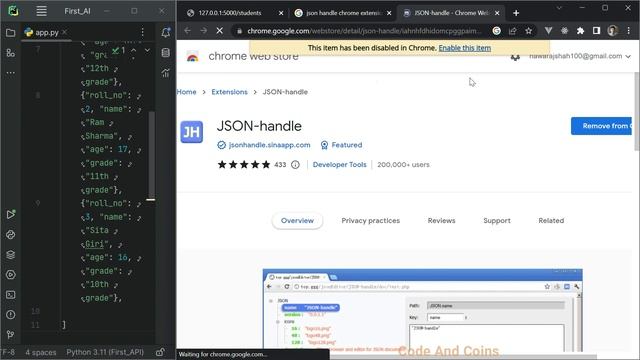Jump to next highlighted problem arrow

147,50
